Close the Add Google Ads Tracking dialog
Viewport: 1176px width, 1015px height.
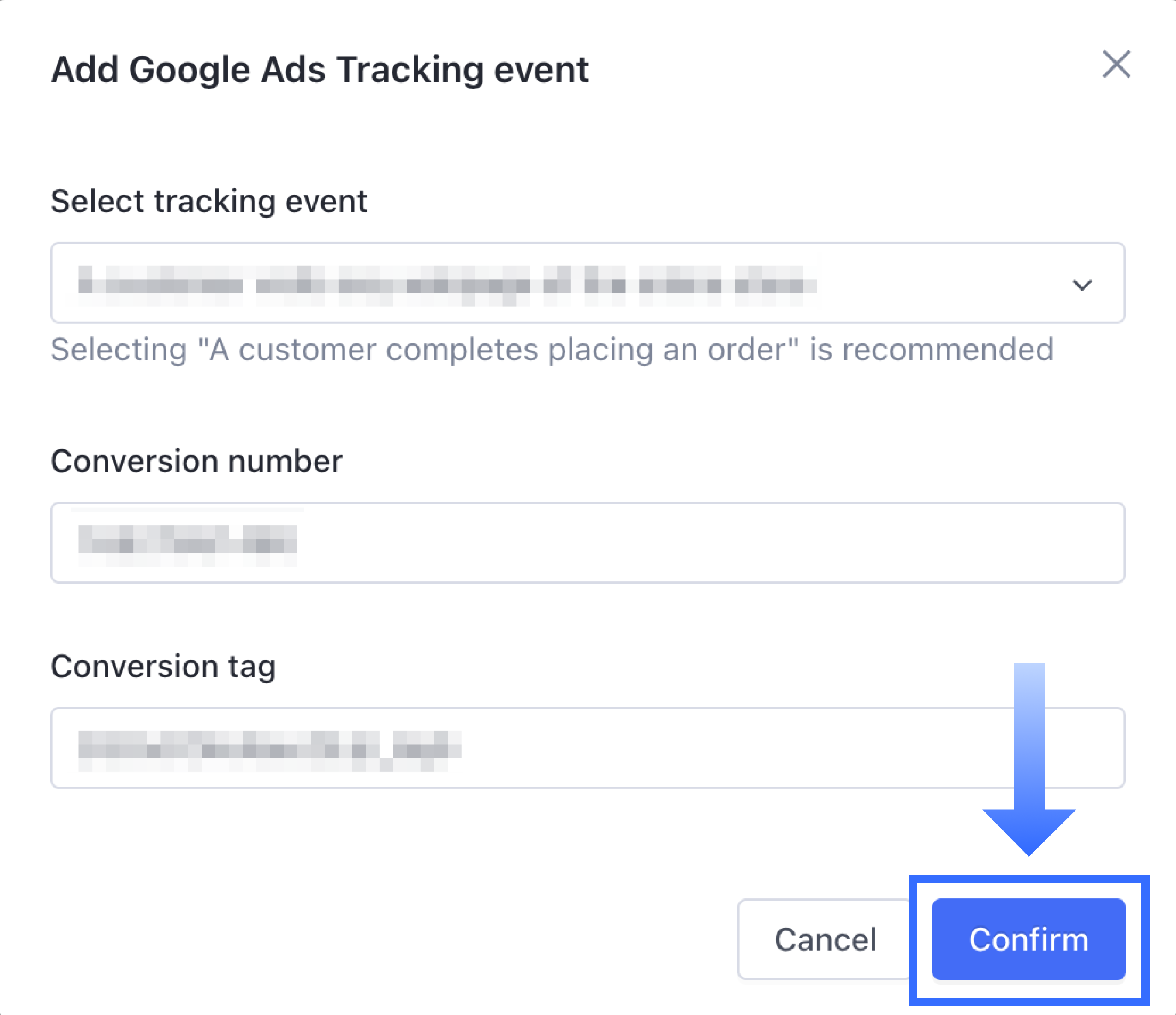1116,64
